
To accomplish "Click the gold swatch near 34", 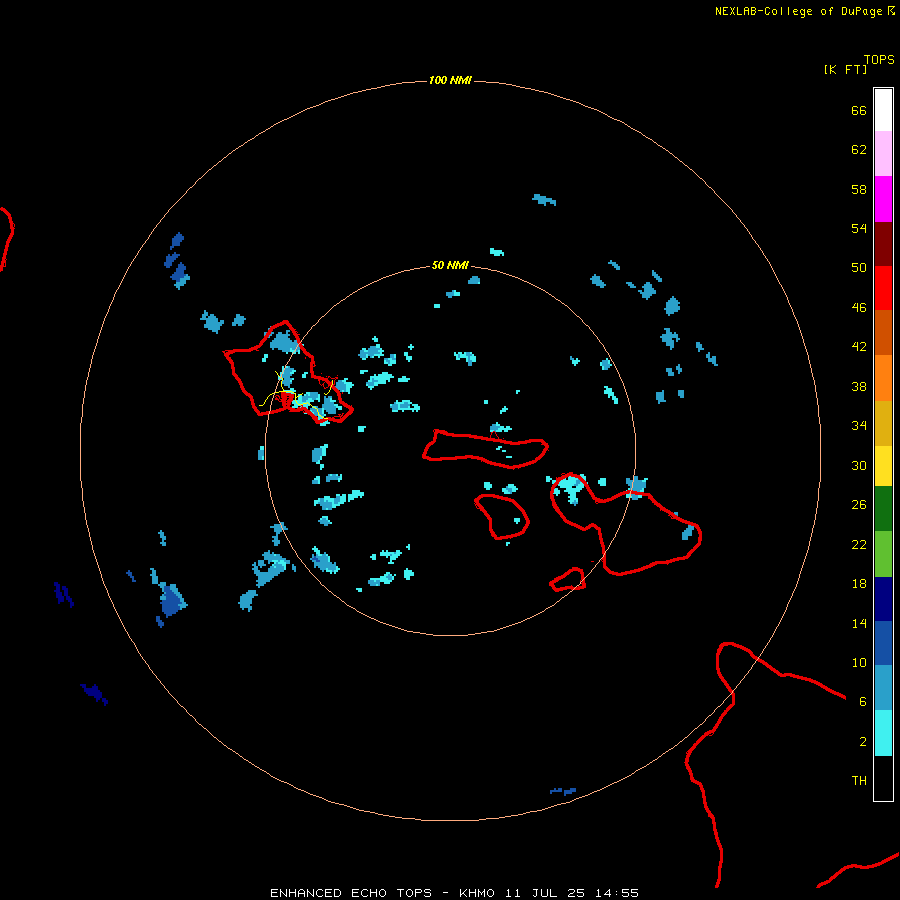I will [883, 423].
